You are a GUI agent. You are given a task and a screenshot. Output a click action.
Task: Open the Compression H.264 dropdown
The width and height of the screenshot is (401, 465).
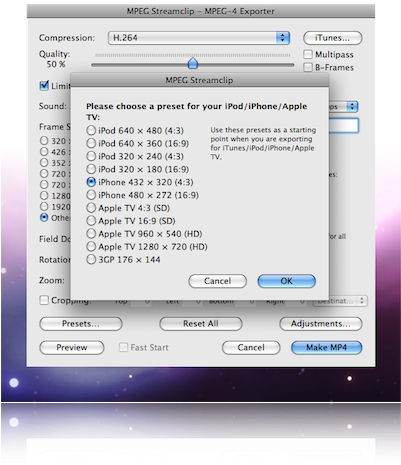[199, 38]
